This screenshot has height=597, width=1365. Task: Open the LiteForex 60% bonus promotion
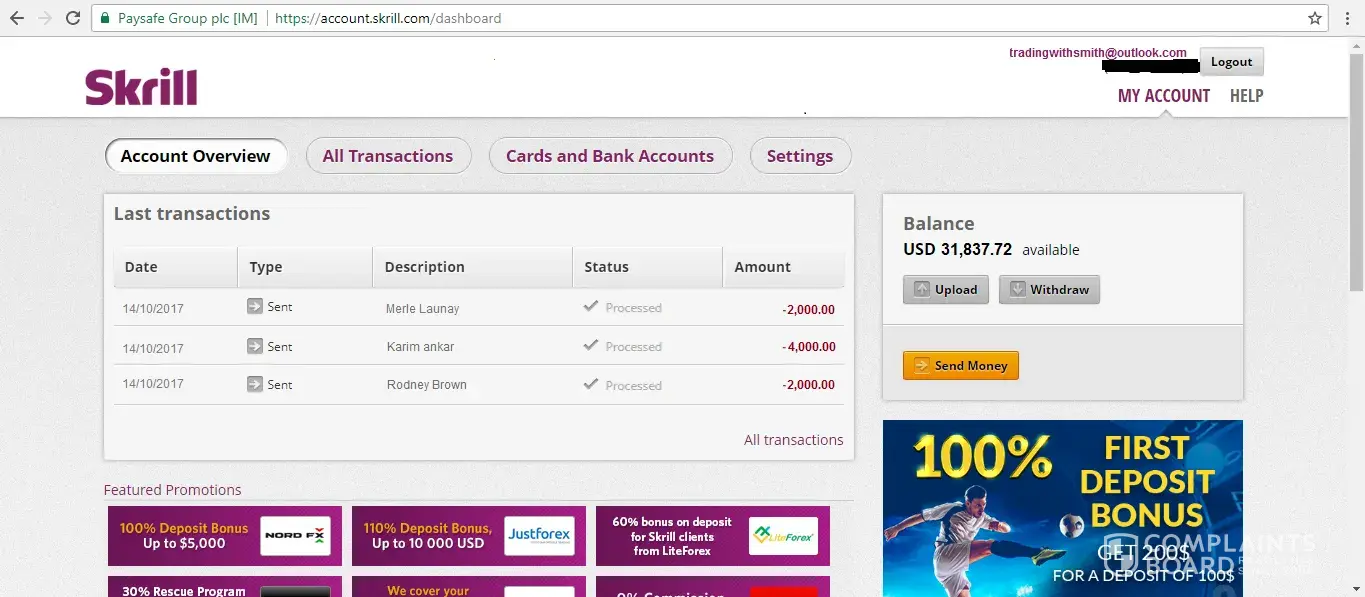point(713,536)
